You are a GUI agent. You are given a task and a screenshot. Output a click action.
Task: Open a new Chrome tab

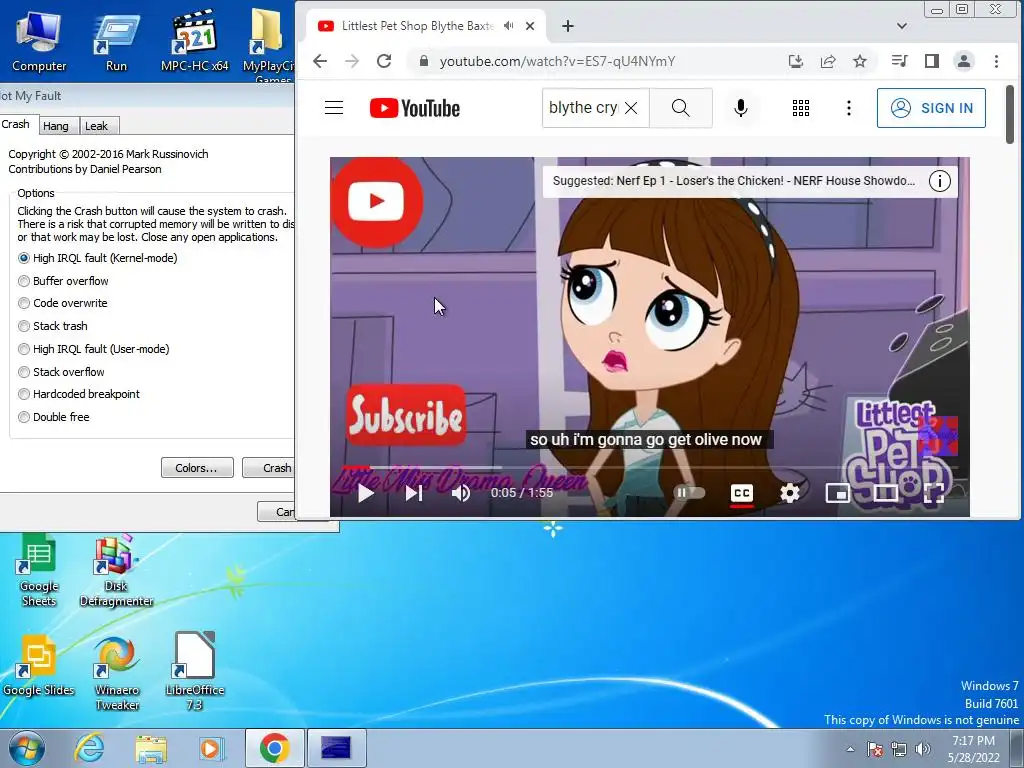coord(568,26)
